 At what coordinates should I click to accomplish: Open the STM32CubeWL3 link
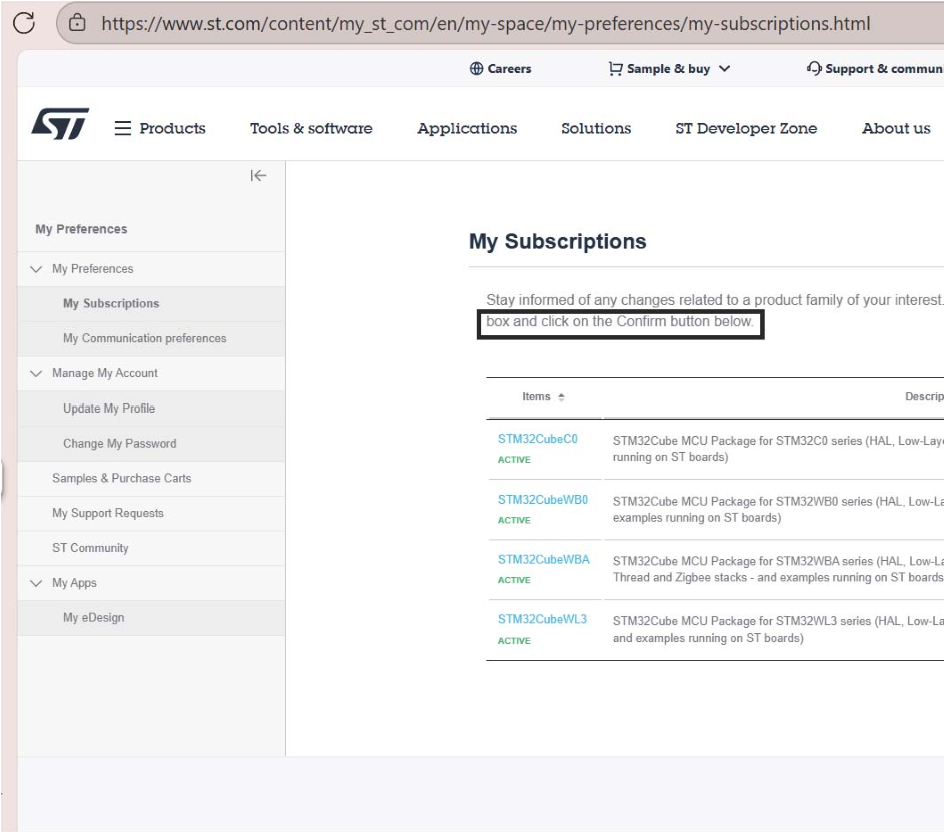coord(542,619)
